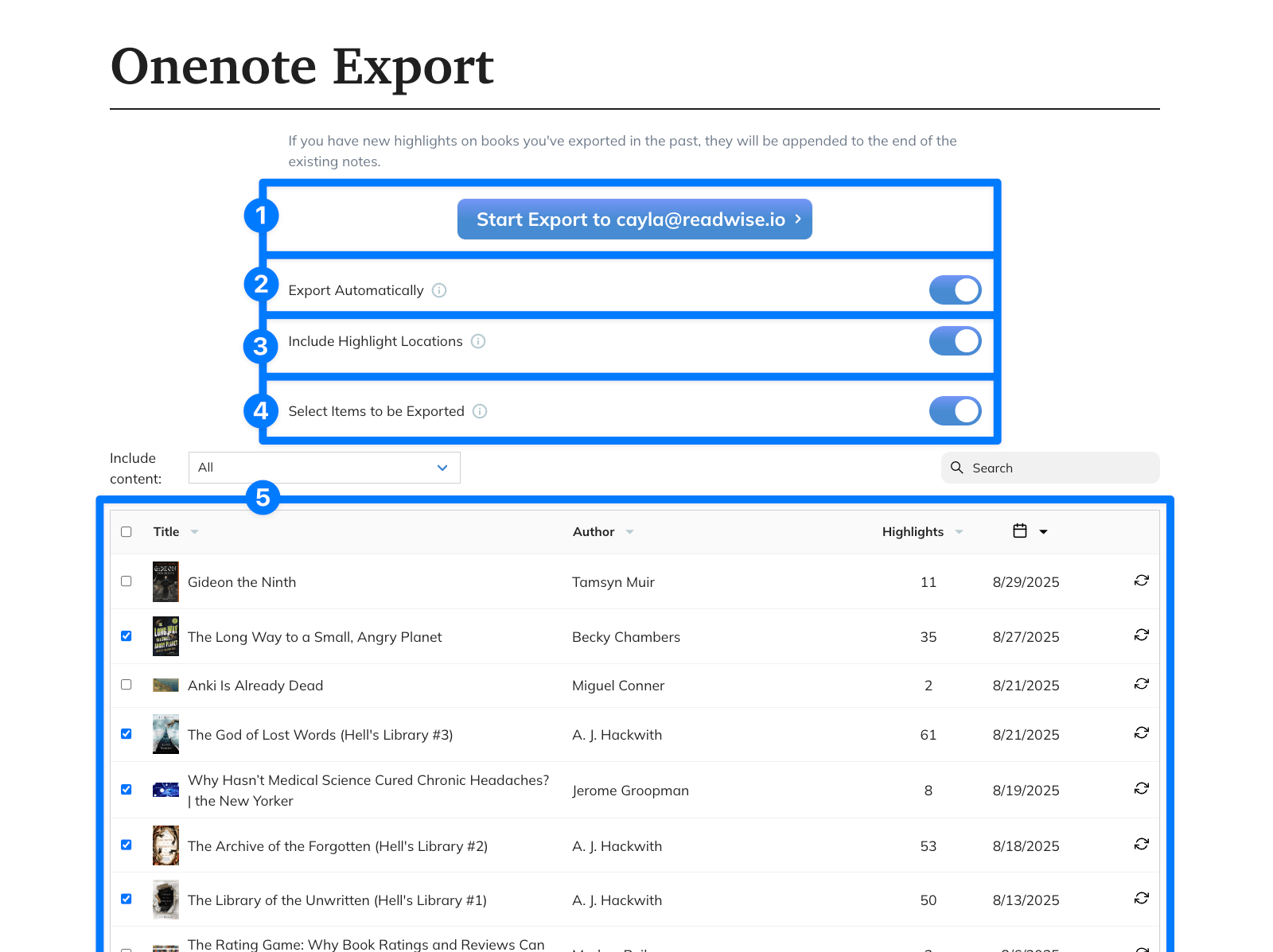1273x952 pixels.
Task: Uncheck The Long Way to a Small, Angry Planet
Action: (127, 636)
